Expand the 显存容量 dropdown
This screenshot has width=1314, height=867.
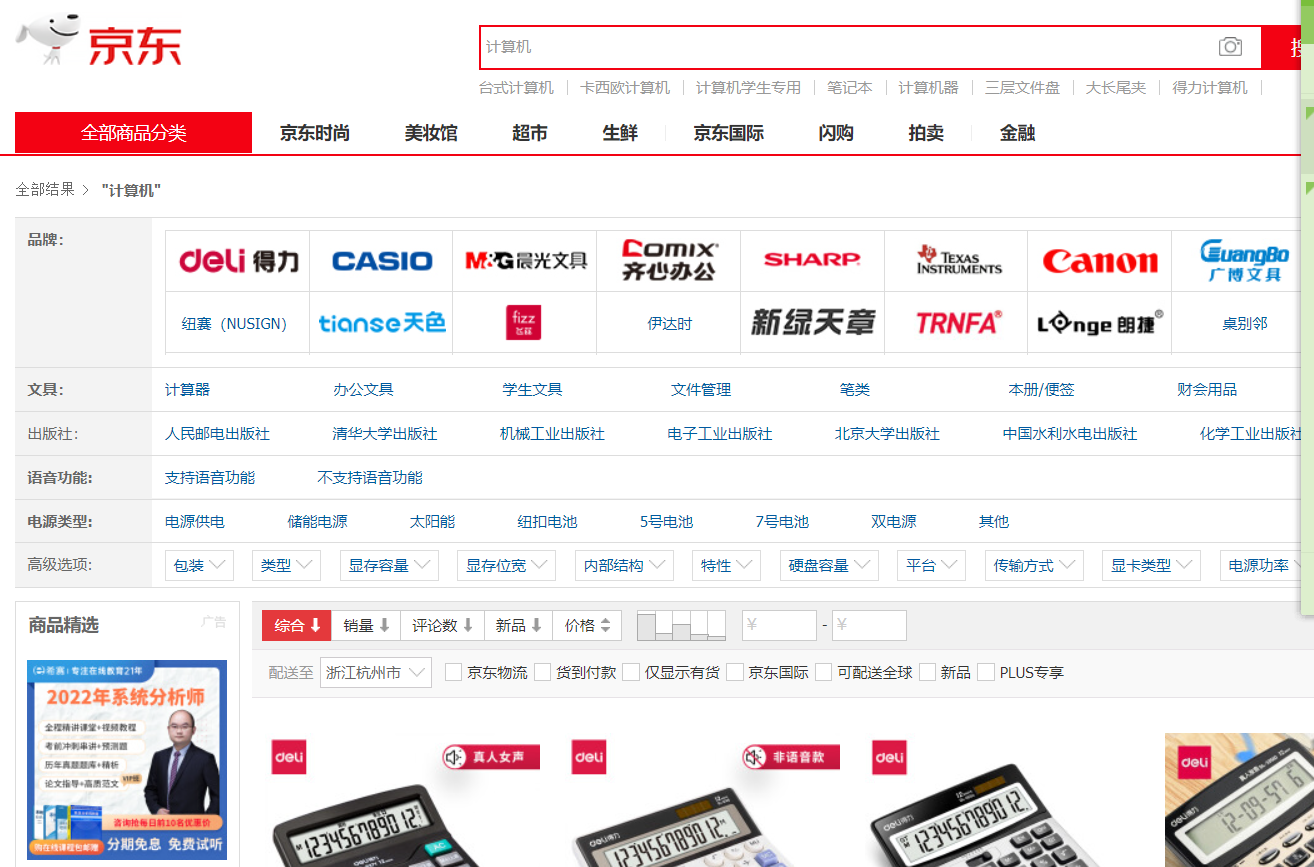click(389, 566)
